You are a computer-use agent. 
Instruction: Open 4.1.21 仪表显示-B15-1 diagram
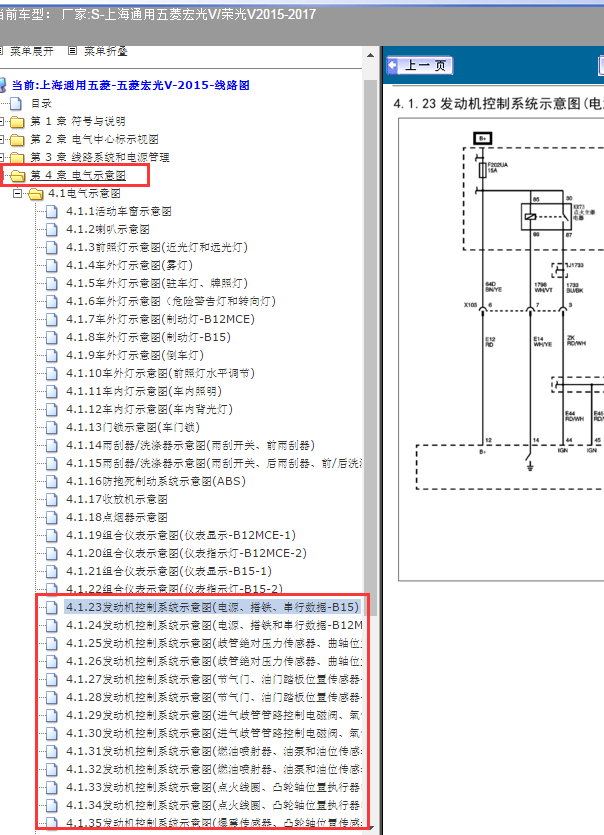tap(169, 571)
